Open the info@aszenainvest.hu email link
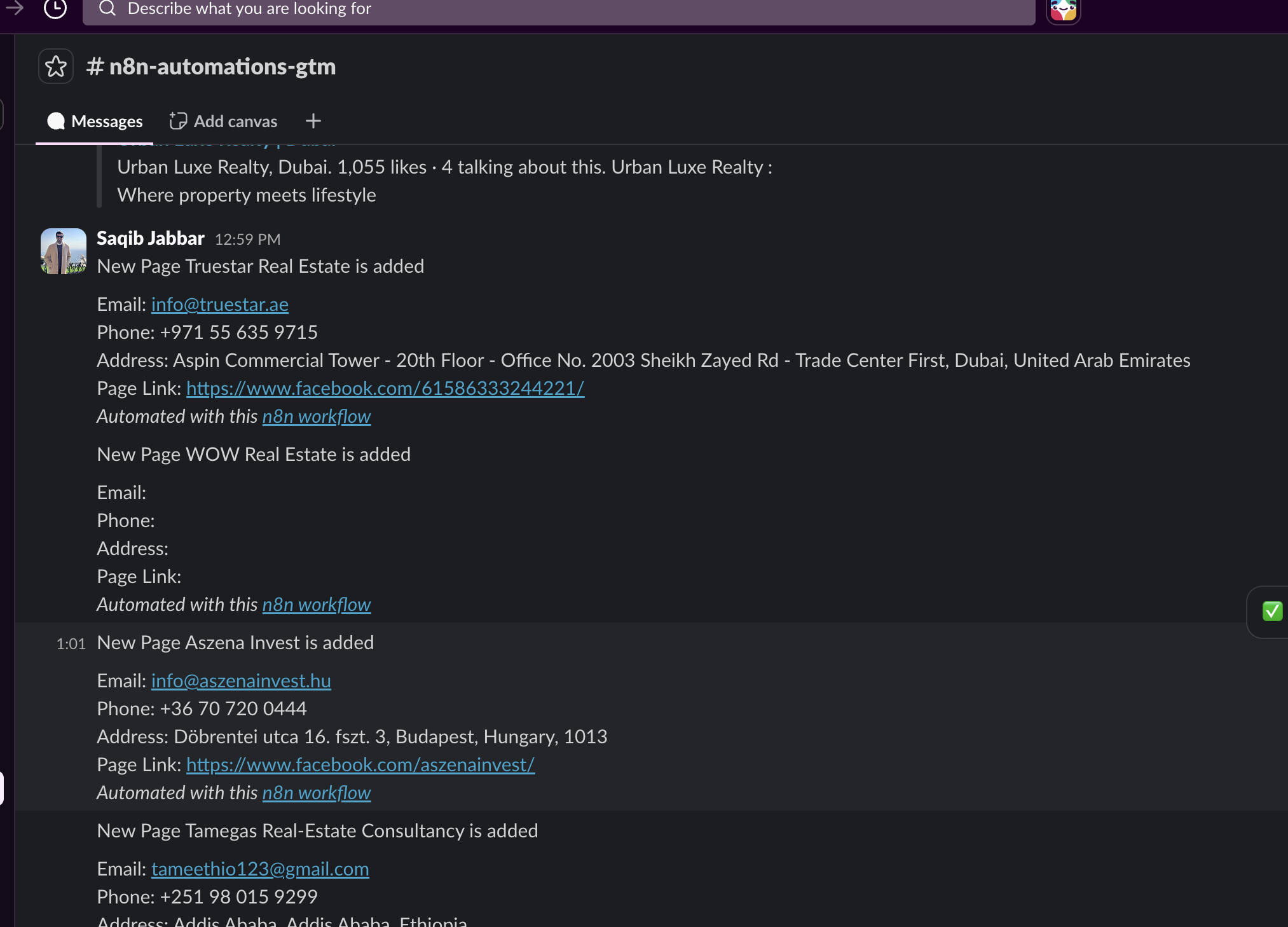This screenshot has width=1288, height=927. tap(241, 681)
